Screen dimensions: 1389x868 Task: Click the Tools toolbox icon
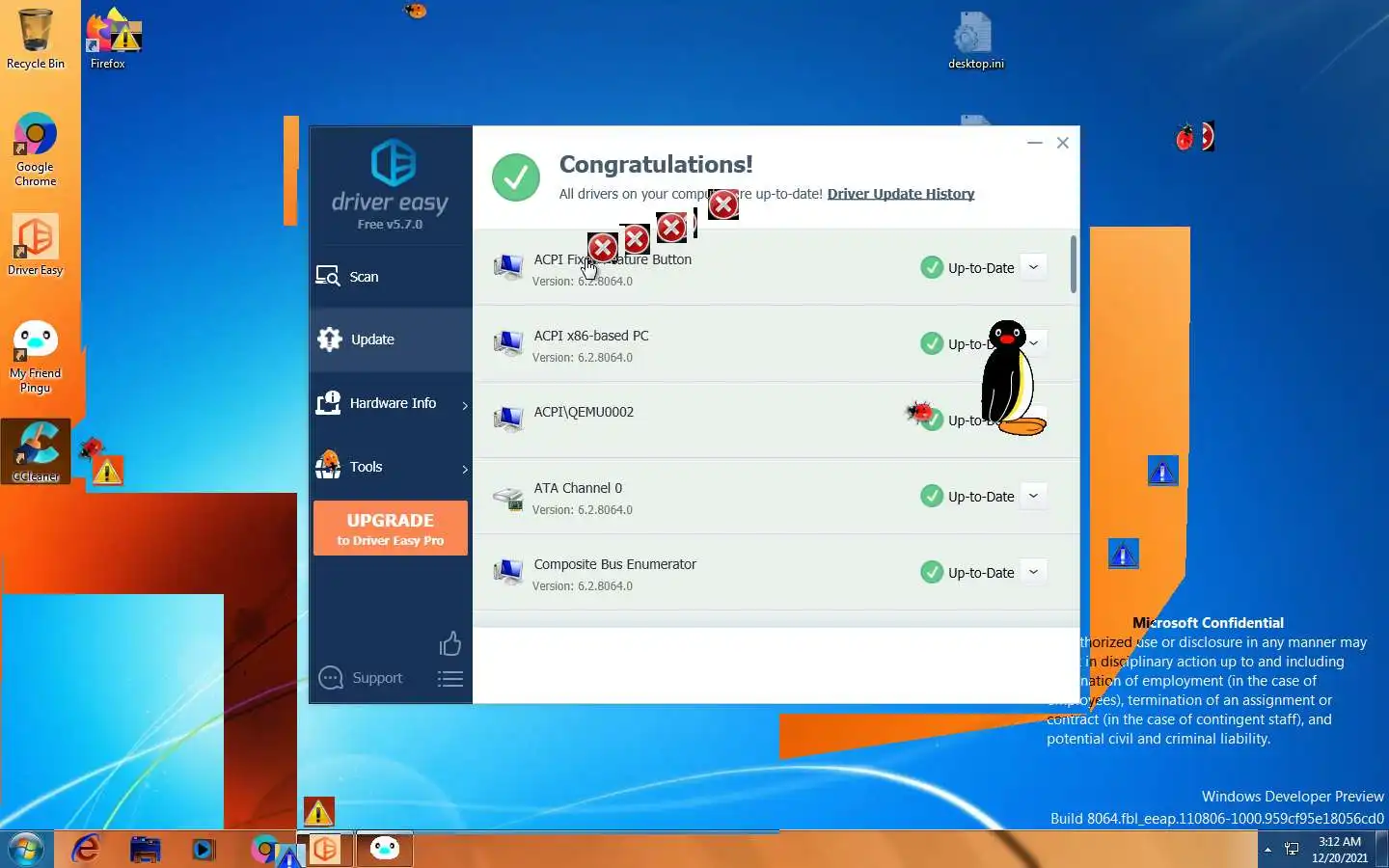point(328,466)
